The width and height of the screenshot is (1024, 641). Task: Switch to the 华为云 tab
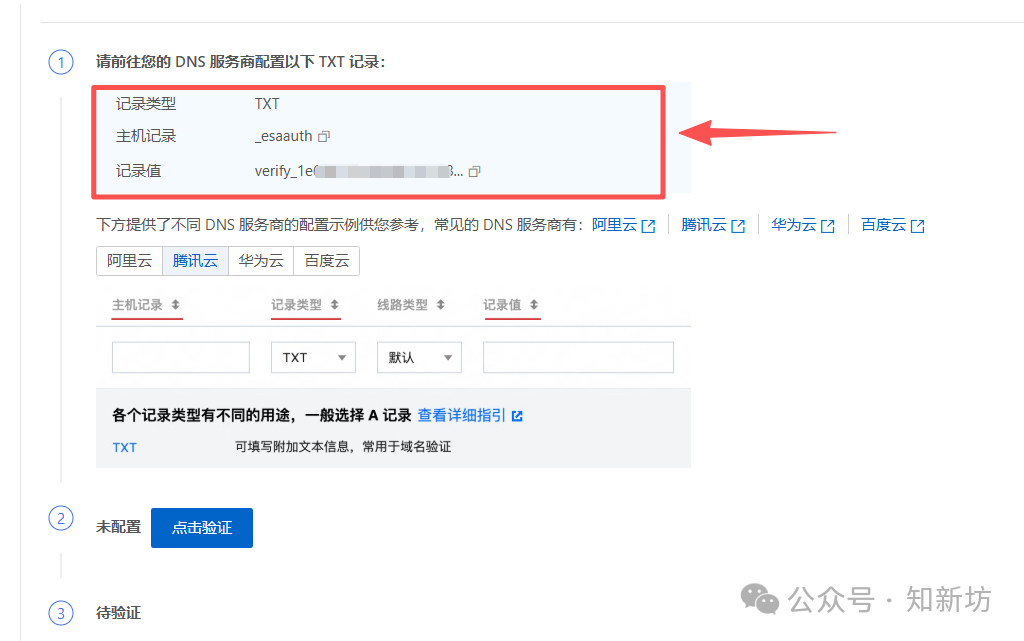[260, 261]
